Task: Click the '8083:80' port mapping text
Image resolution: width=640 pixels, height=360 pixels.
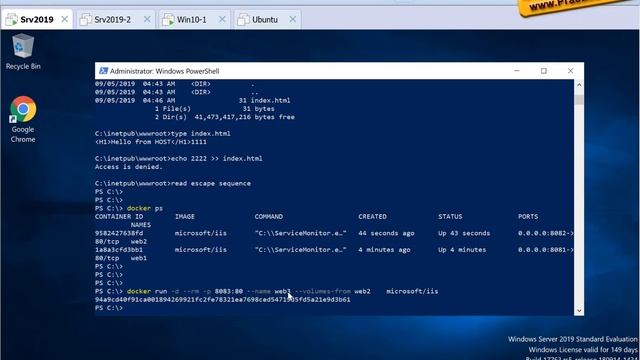Action: pyautogui.click(x=229, y=291)
